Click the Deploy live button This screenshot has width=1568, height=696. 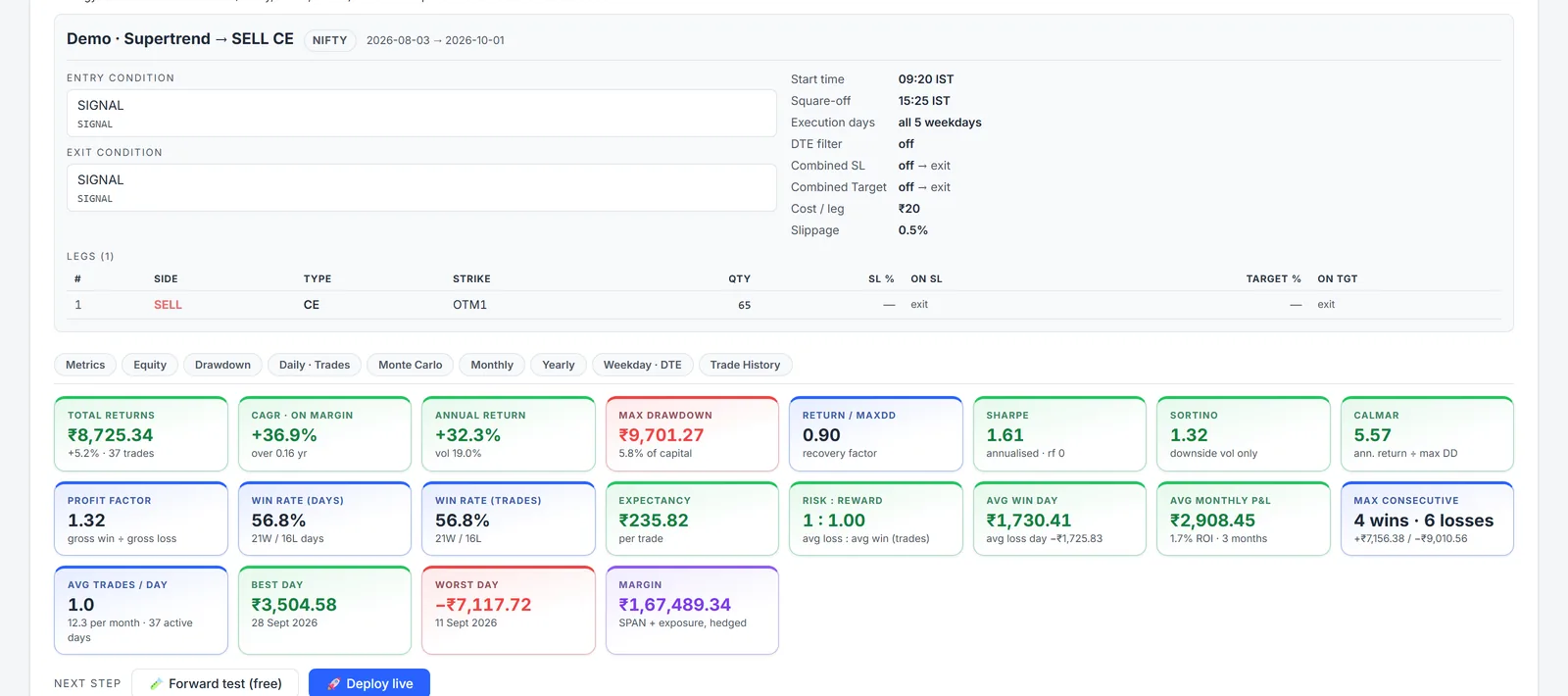pos(369,683)
